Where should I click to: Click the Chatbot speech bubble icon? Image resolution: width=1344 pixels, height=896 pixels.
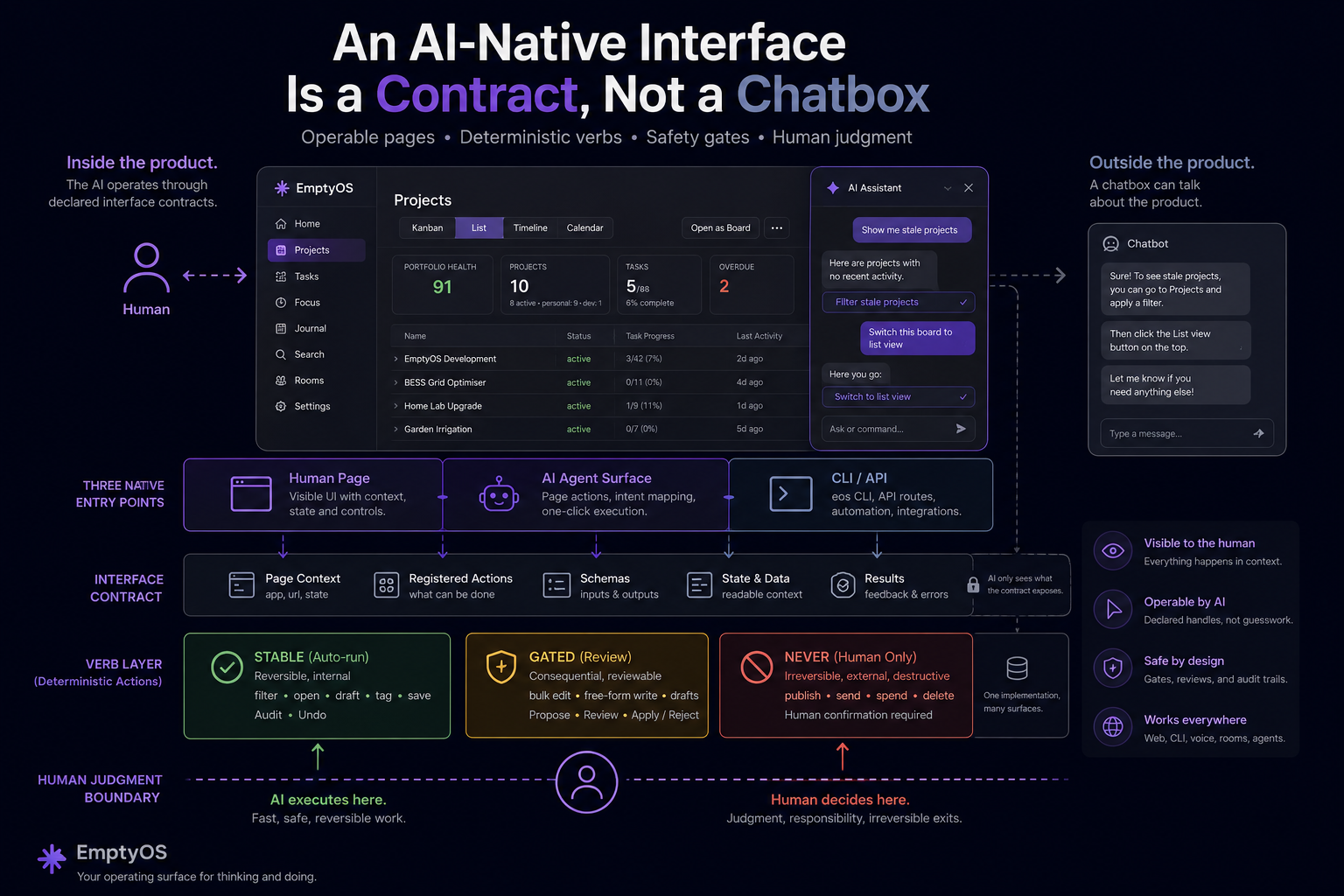pos(1111,244)
